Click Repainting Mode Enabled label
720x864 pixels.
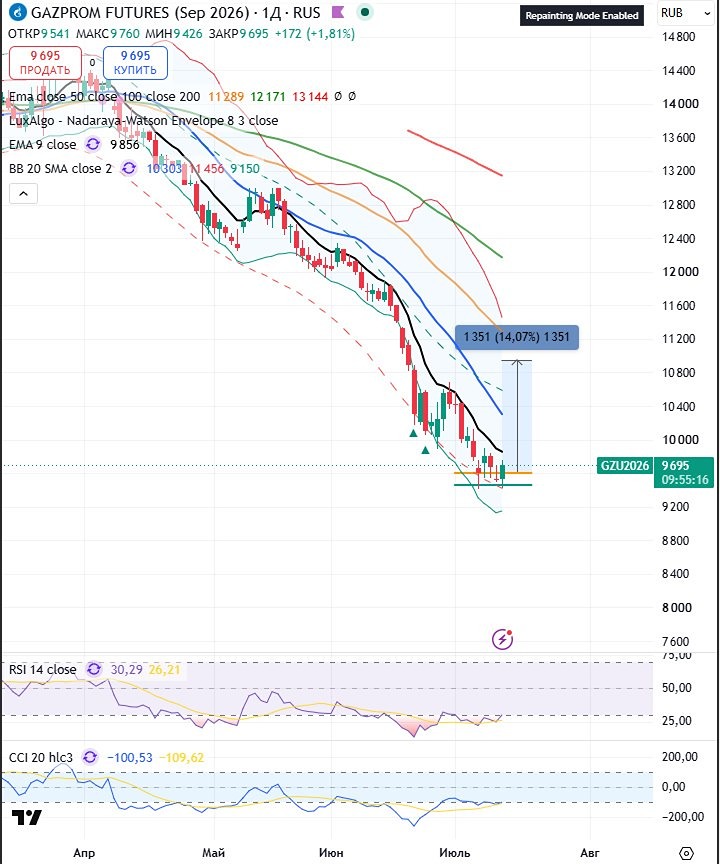point(582,16)
